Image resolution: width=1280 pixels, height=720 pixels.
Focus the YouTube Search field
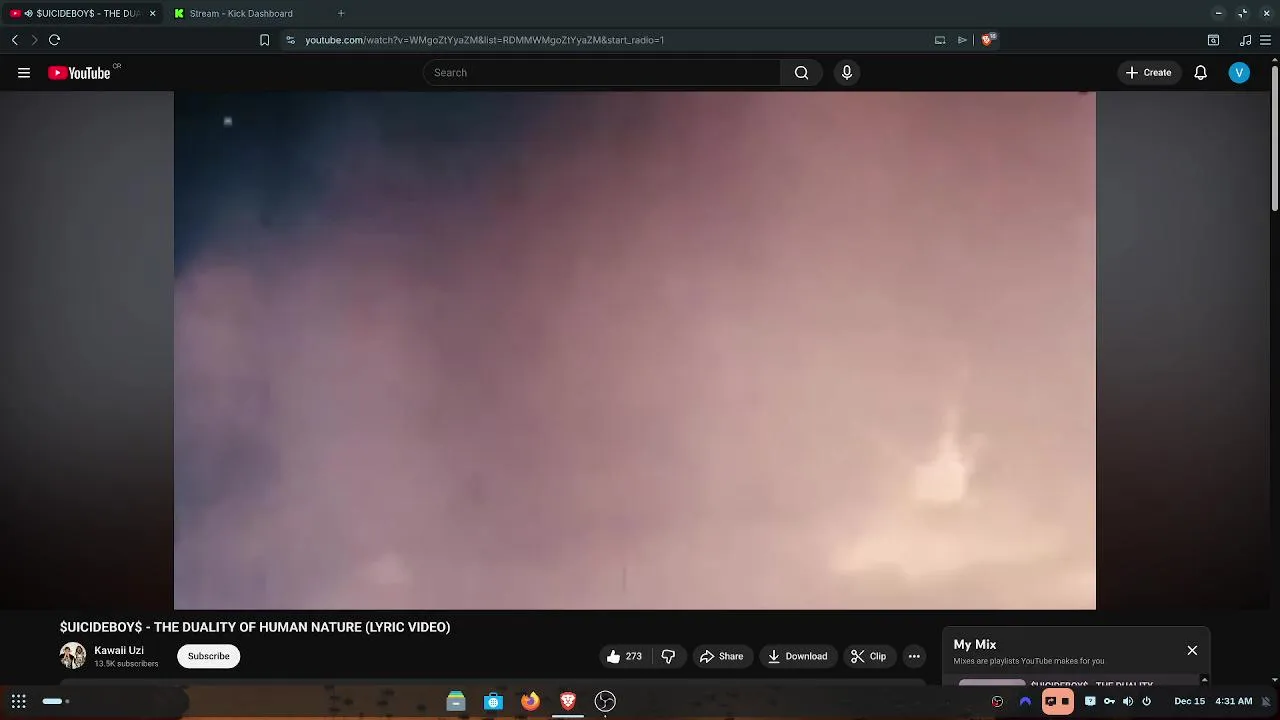tap(601, 73)
